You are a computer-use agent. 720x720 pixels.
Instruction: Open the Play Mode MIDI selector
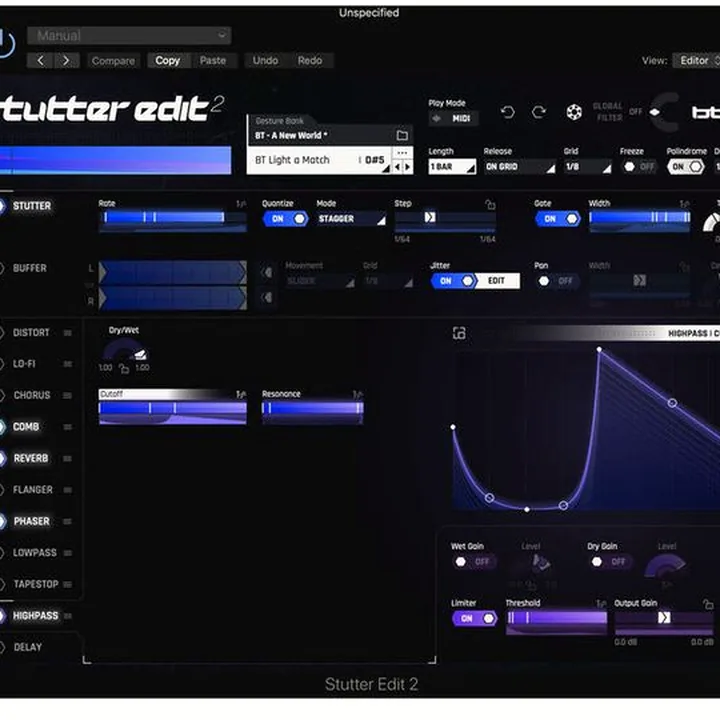pyautogui.click(x=453, y=118)
